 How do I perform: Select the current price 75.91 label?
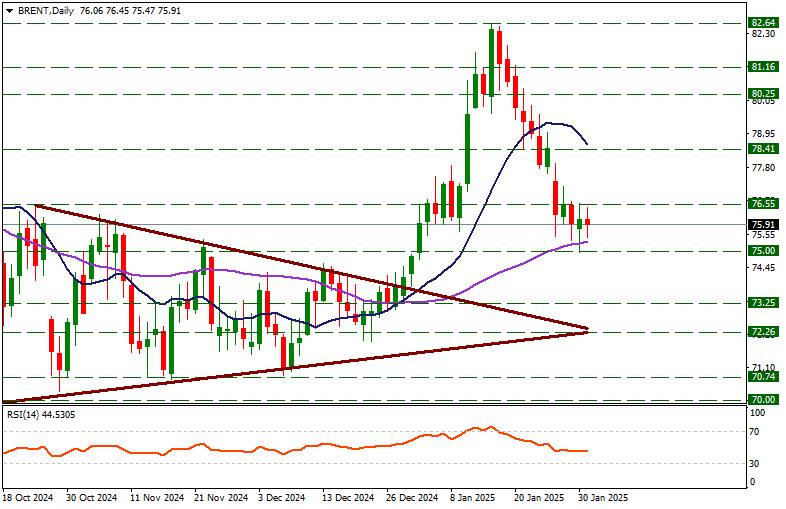point(763,225)
